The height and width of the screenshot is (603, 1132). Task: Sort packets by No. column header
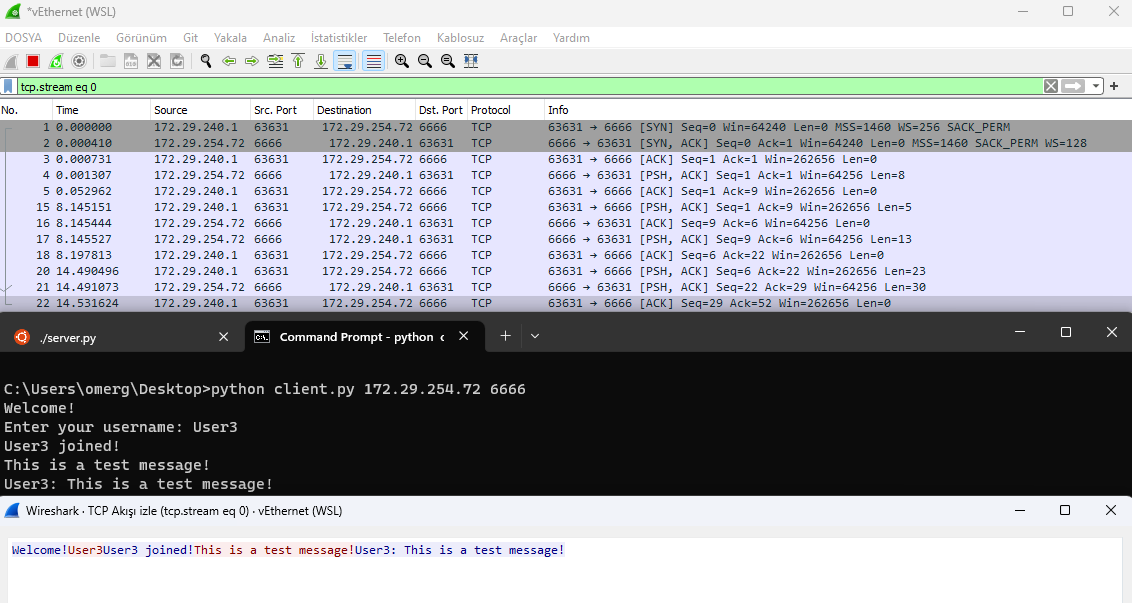click(x=26, y=110)
